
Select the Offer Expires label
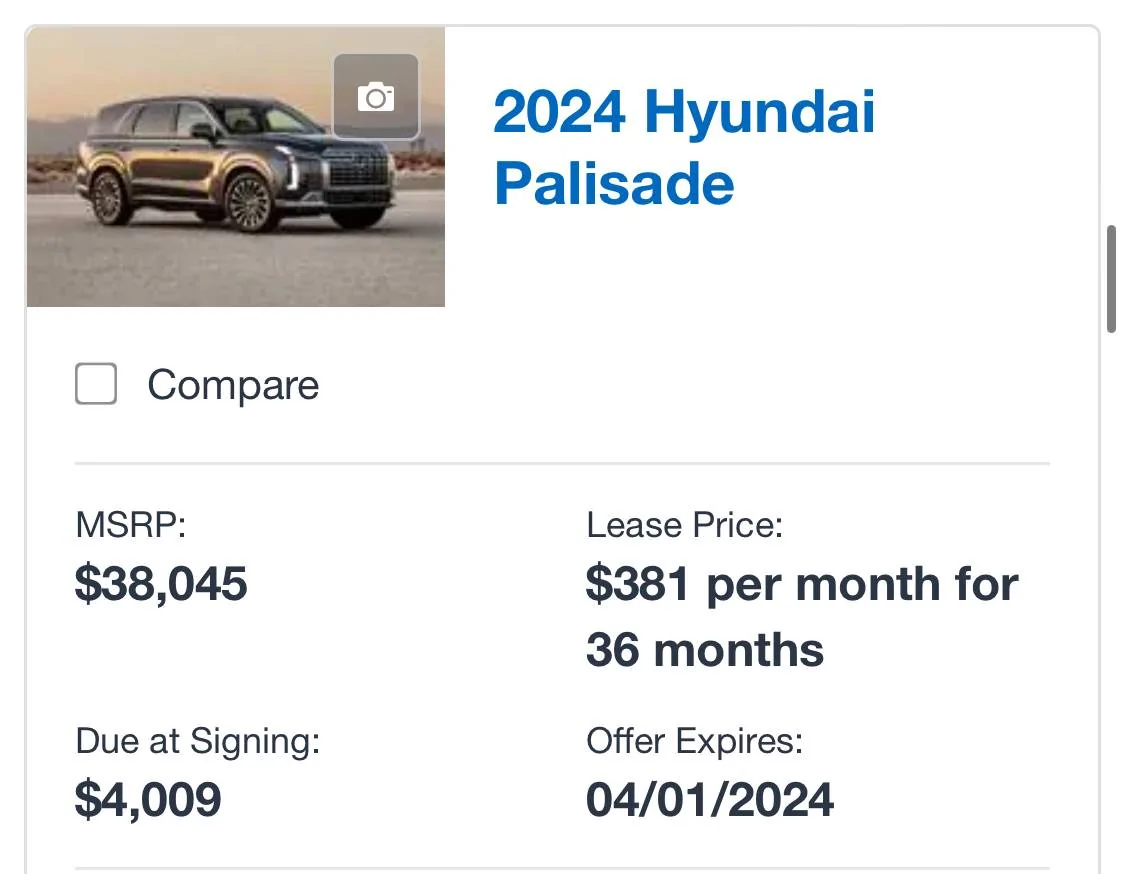695,741
